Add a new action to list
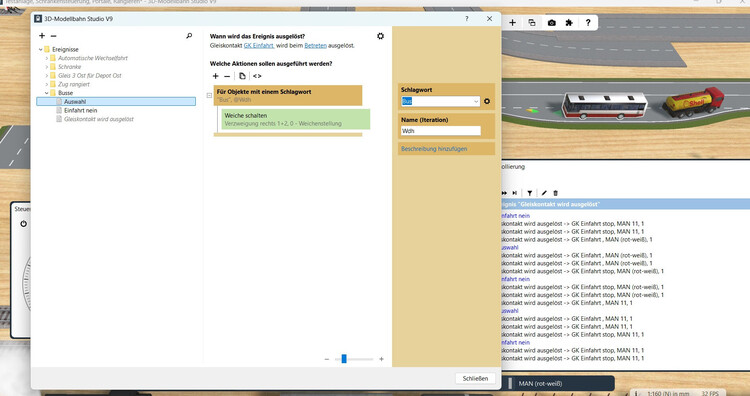 click(216, 76)
